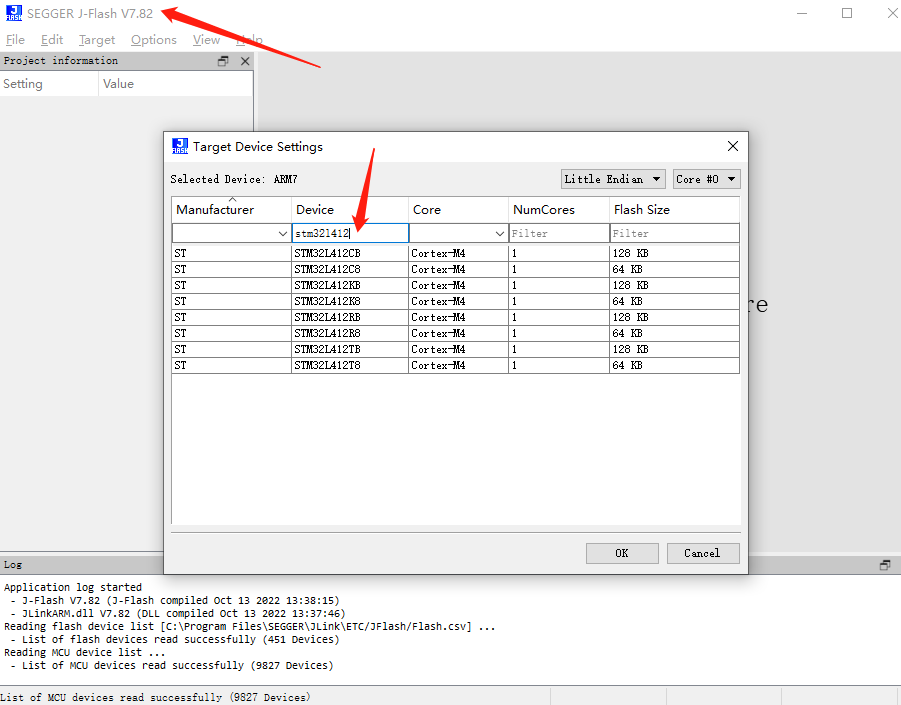The height and width of the screenshot is (705, 901).
Task: Undock the Log panel
Action: (885, 565)
